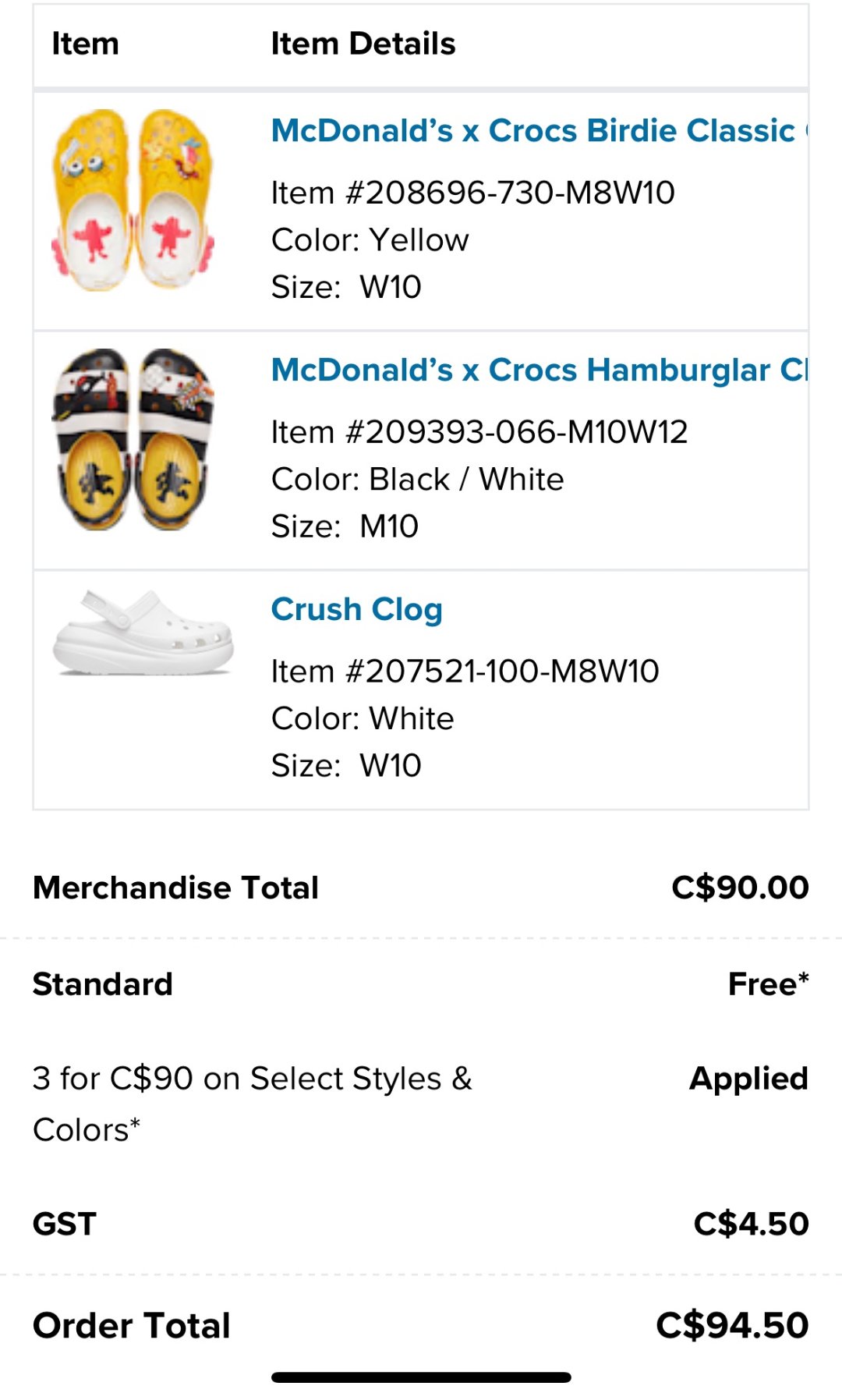Click the 3 for C$90 promotion text
The width and height of the screenshot is (842, 1400).
point(253,1079)
